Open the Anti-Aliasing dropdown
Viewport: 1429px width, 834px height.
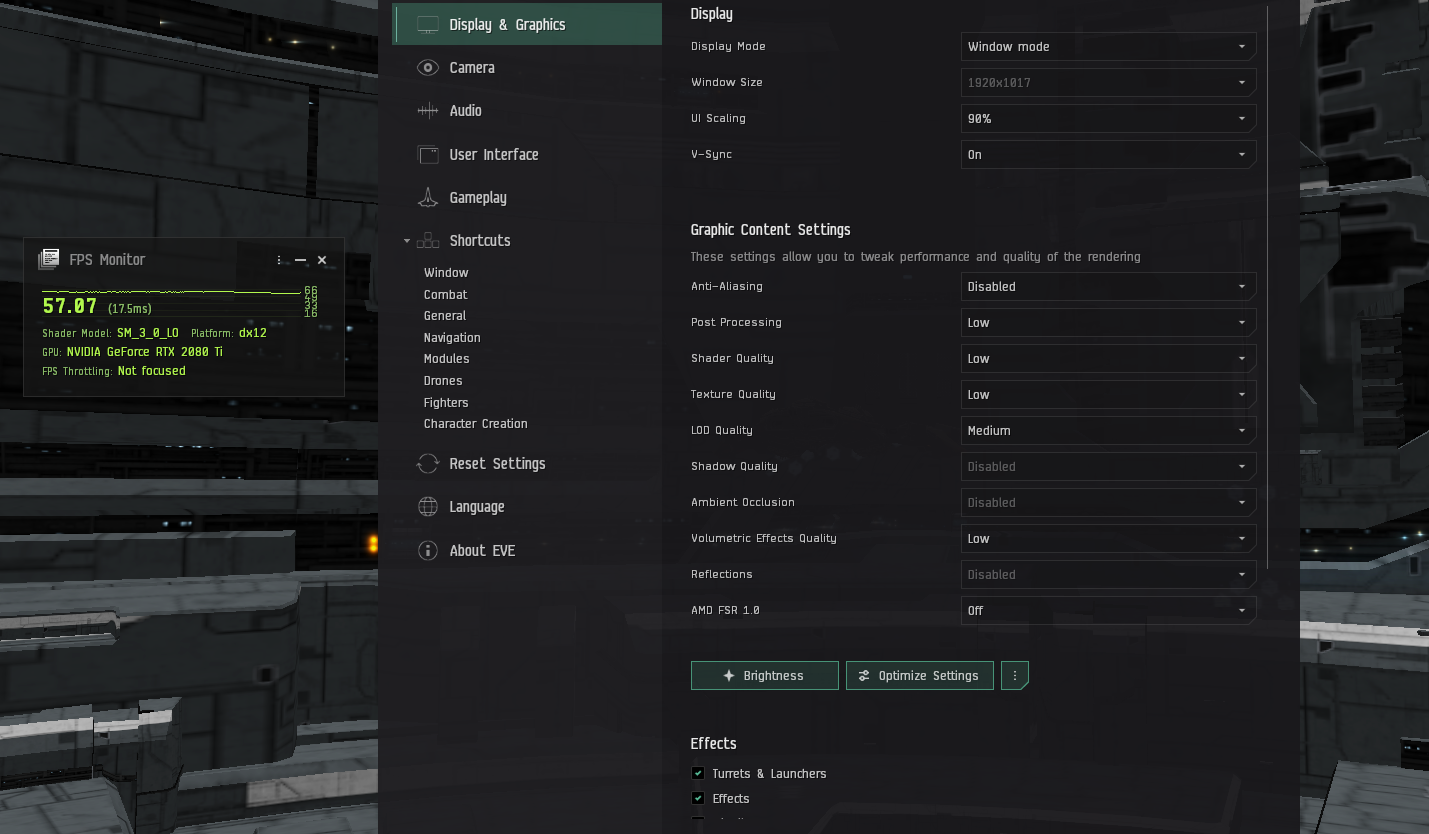pyautogui.click(x=1108, y=287)
